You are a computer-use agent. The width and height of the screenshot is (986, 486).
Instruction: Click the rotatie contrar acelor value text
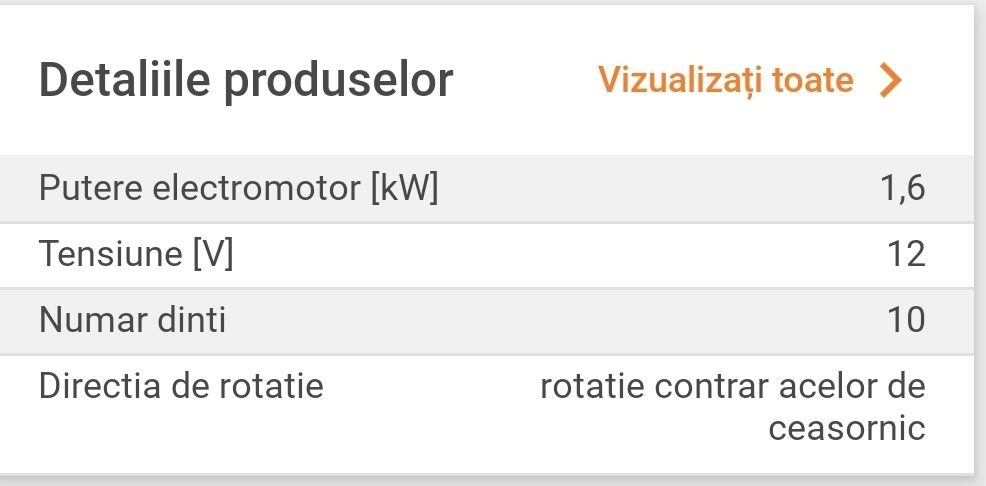(732, 386)
